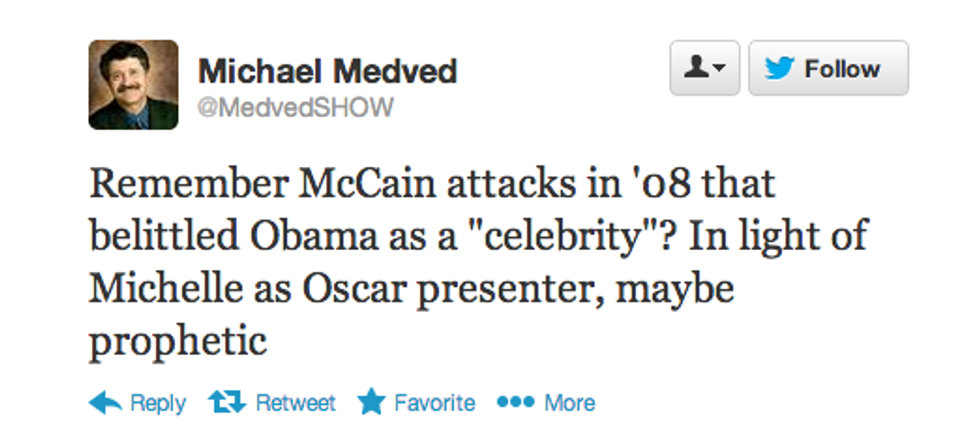Click the Favorite text link
980x435 pixels.
click(434, 402)
